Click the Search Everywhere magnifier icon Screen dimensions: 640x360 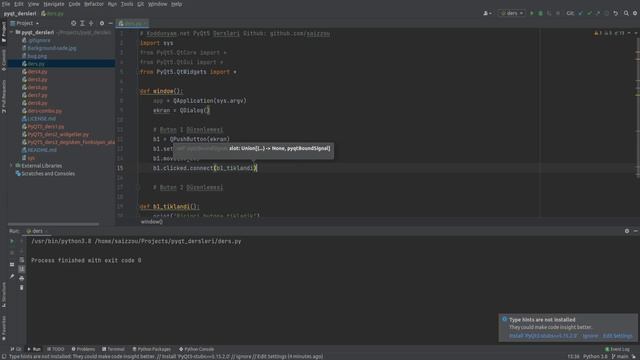pos(626,13)
